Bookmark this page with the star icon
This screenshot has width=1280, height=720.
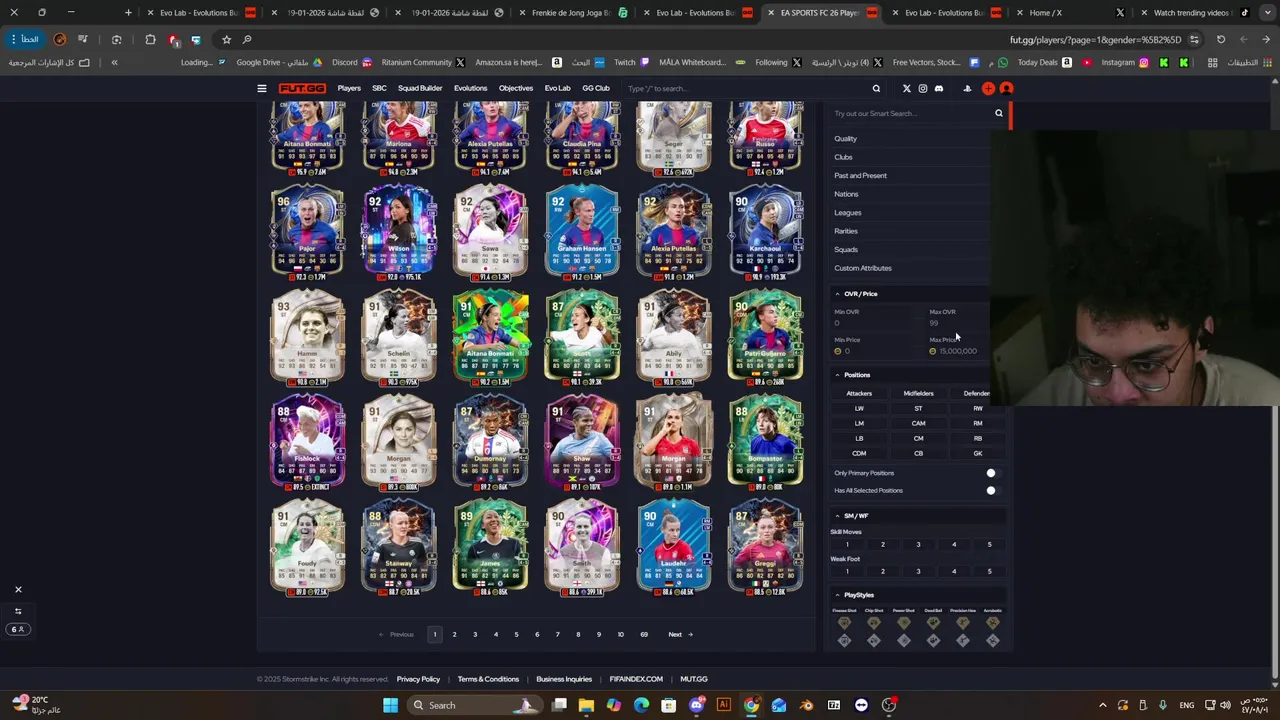[x=226, y=39]
